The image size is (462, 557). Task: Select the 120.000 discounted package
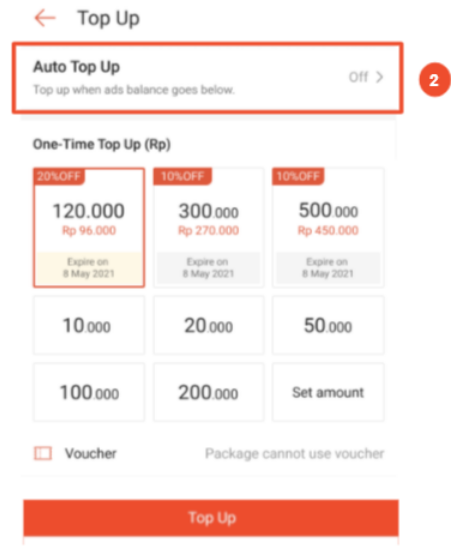tap(89, 227)
